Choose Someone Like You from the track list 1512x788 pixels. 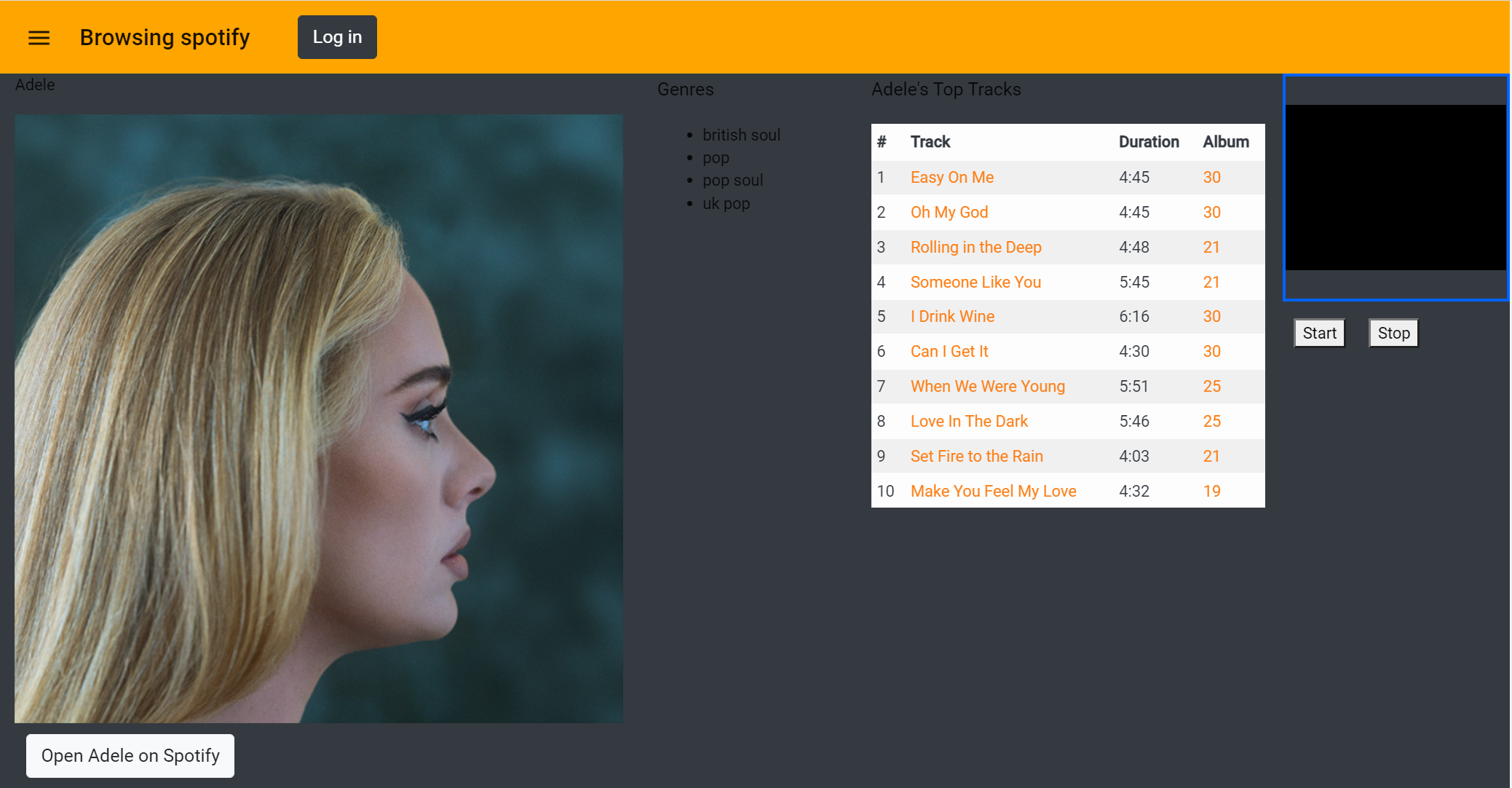coord(975,282)
